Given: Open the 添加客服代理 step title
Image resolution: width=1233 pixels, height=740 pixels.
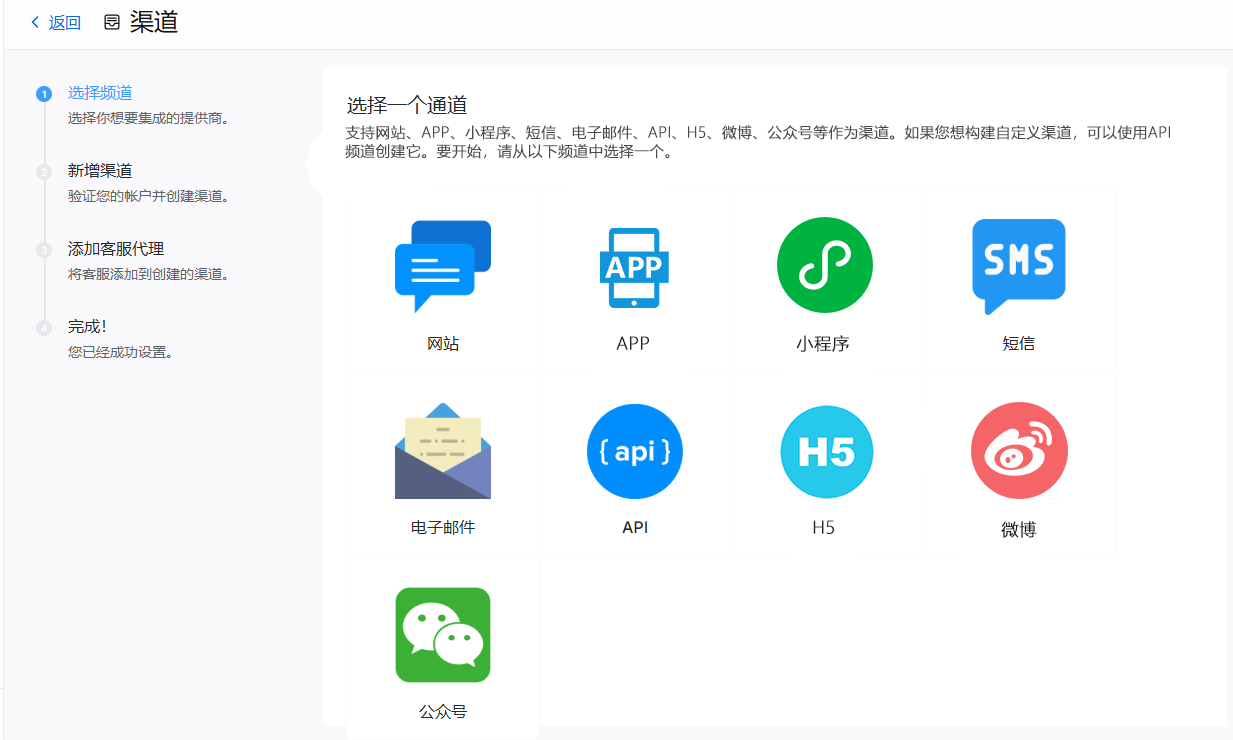Looking at the screenshot, I should 116,249.
